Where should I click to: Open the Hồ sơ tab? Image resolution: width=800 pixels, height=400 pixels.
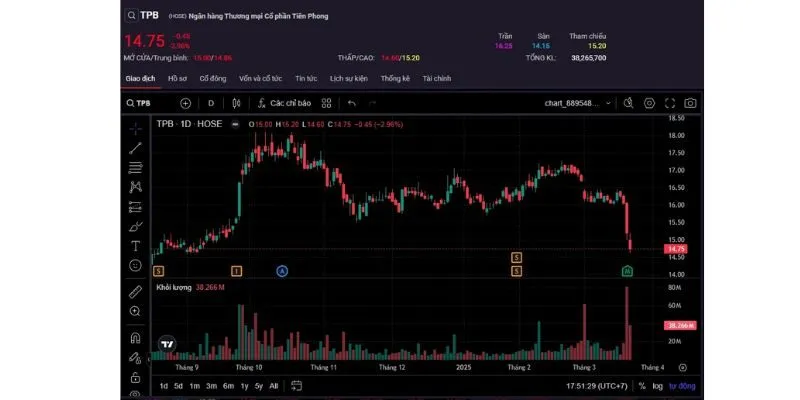point(178,79)
